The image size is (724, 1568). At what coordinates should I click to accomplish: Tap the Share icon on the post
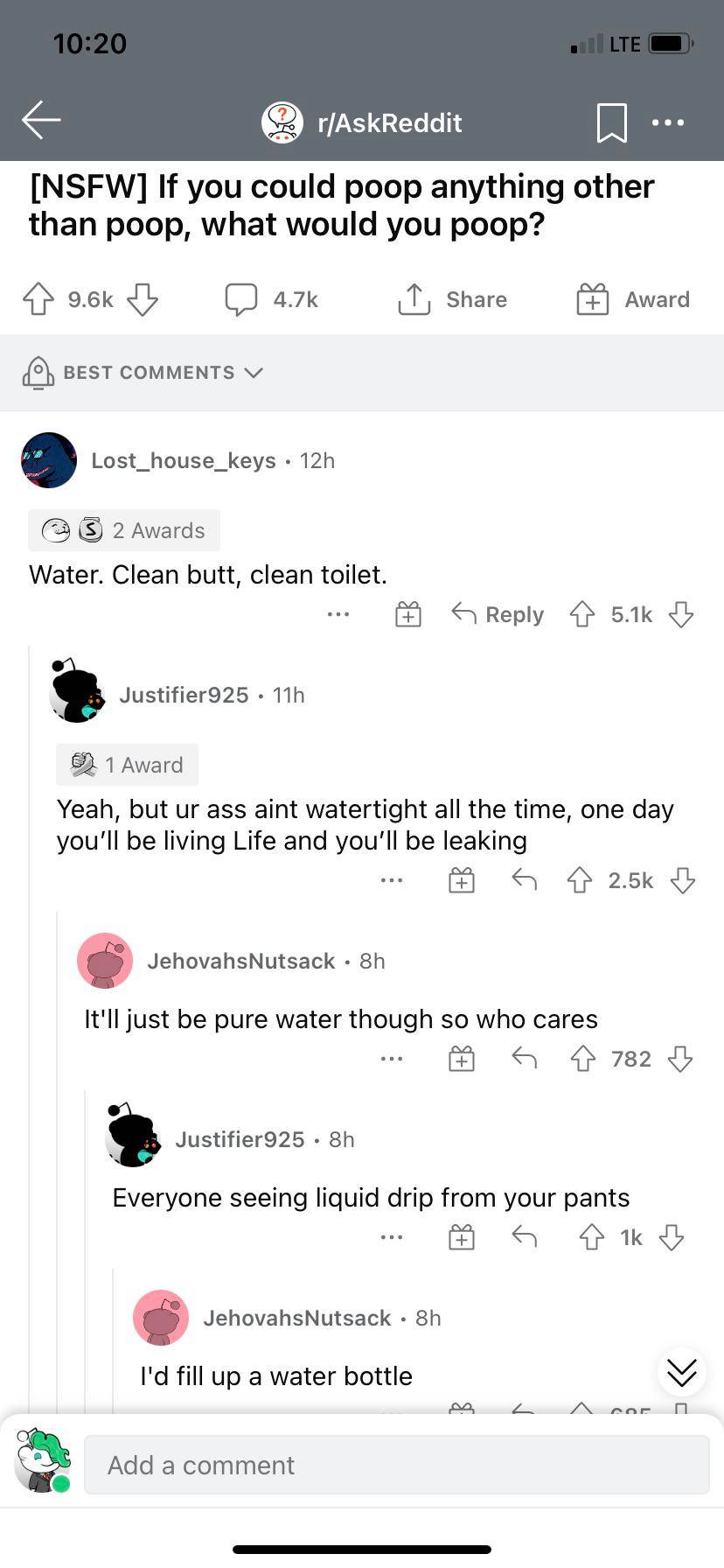click(414, 298)
